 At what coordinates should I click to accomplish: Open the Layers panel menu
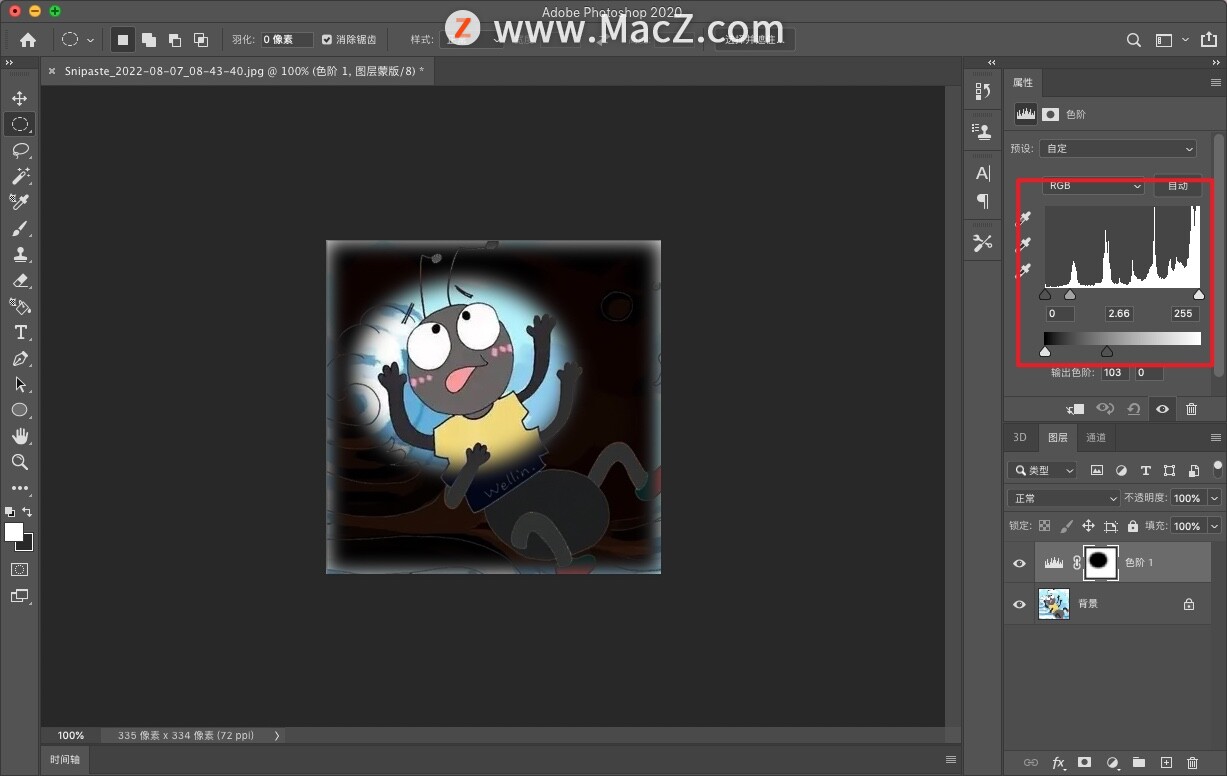(1215, 438)
